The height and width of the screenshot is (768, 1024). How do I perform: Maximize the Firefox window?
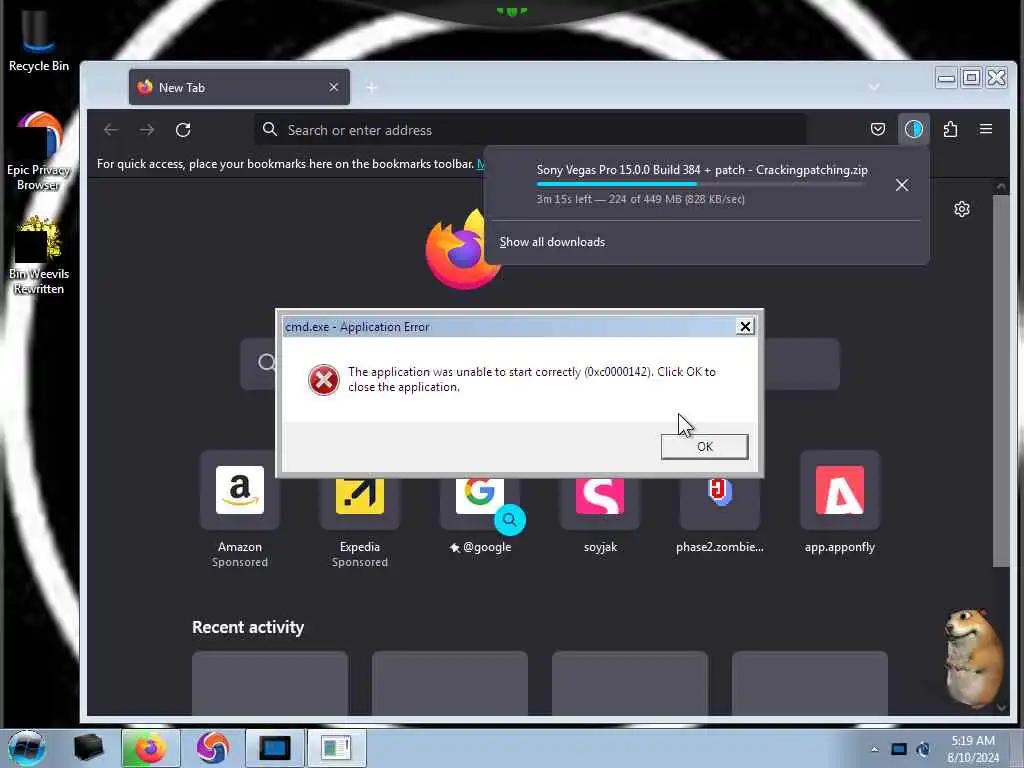(971, 78)
